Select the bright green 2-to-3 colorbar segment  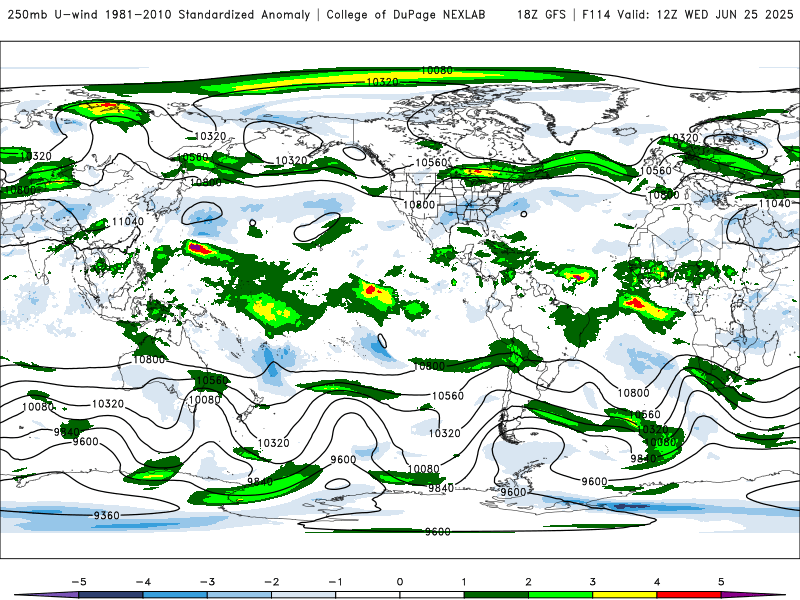click(x=560, y=595)
